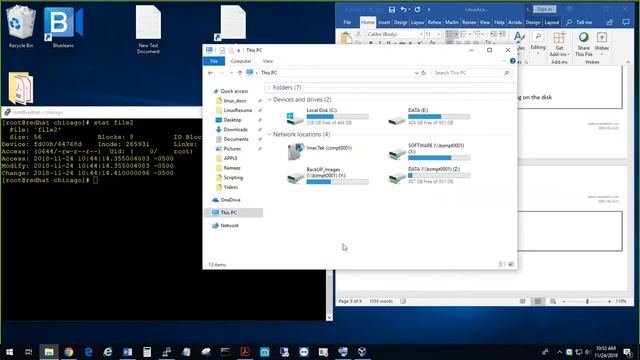This screenshot has width=640, height=360.
Task: Select Network in the navigation pane
Action: [229, 226]
